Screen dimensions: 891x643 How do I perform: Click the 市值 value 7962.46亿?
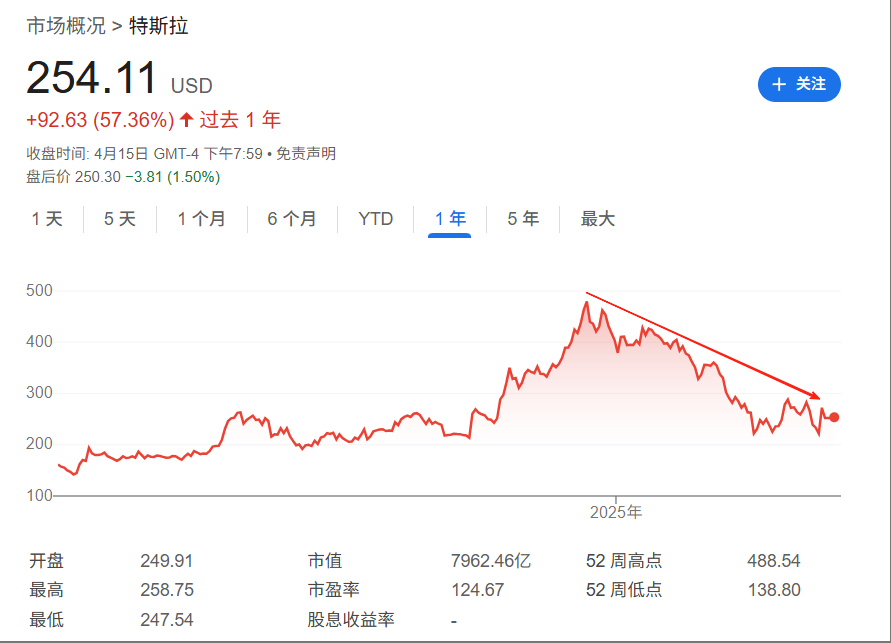[x=491, y=561]
